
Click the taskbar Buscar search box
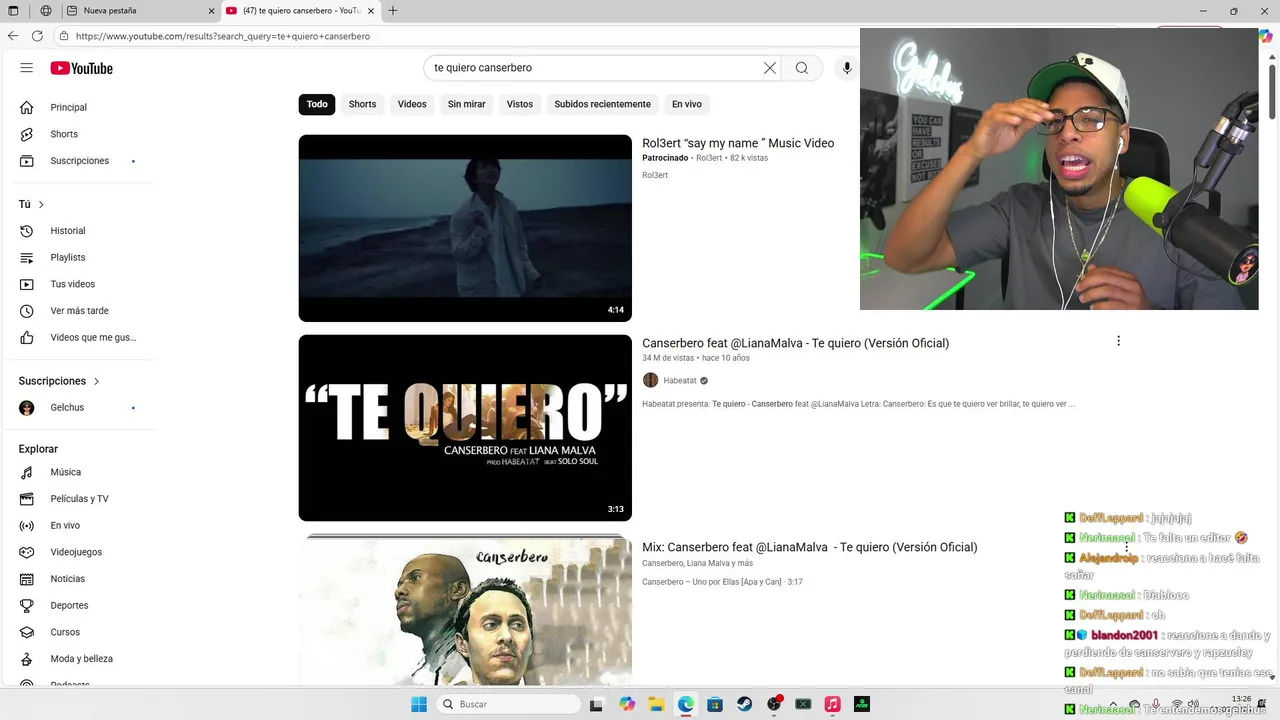click(509, 704)
